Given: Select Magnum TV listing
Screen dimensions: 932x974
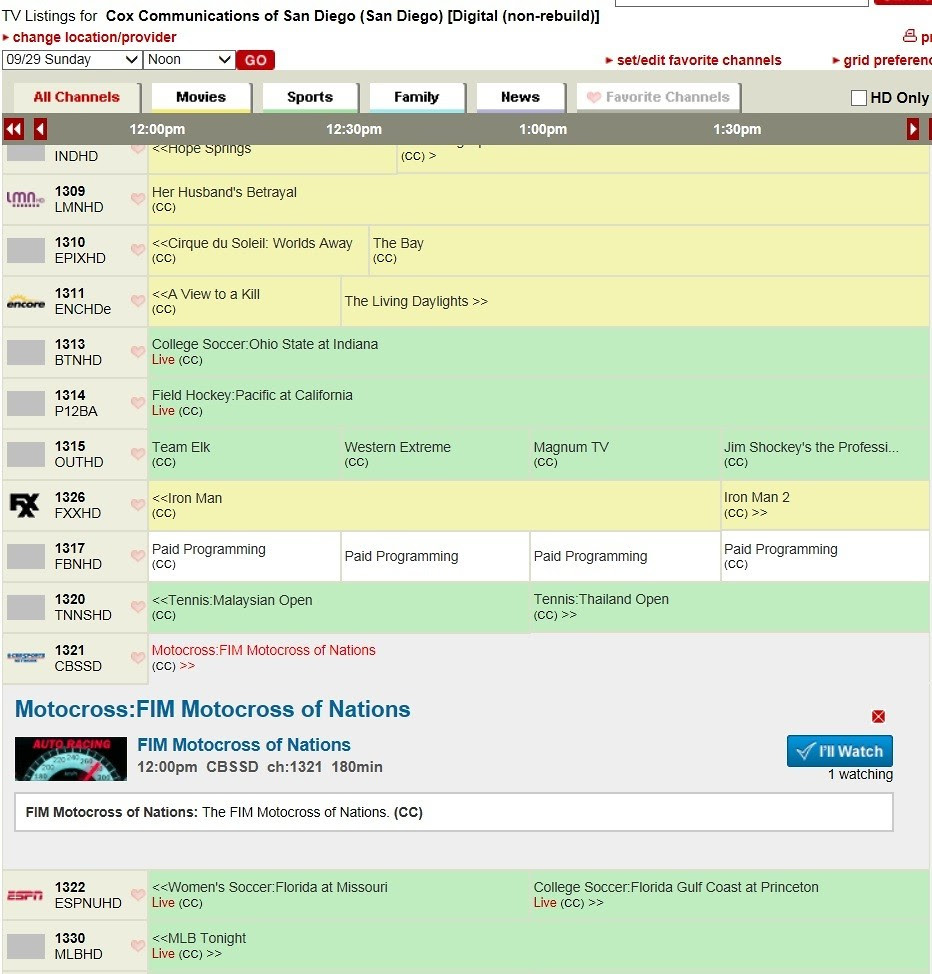Looking at the screenshot, I should pyautogui.click(x=571, y=447).
